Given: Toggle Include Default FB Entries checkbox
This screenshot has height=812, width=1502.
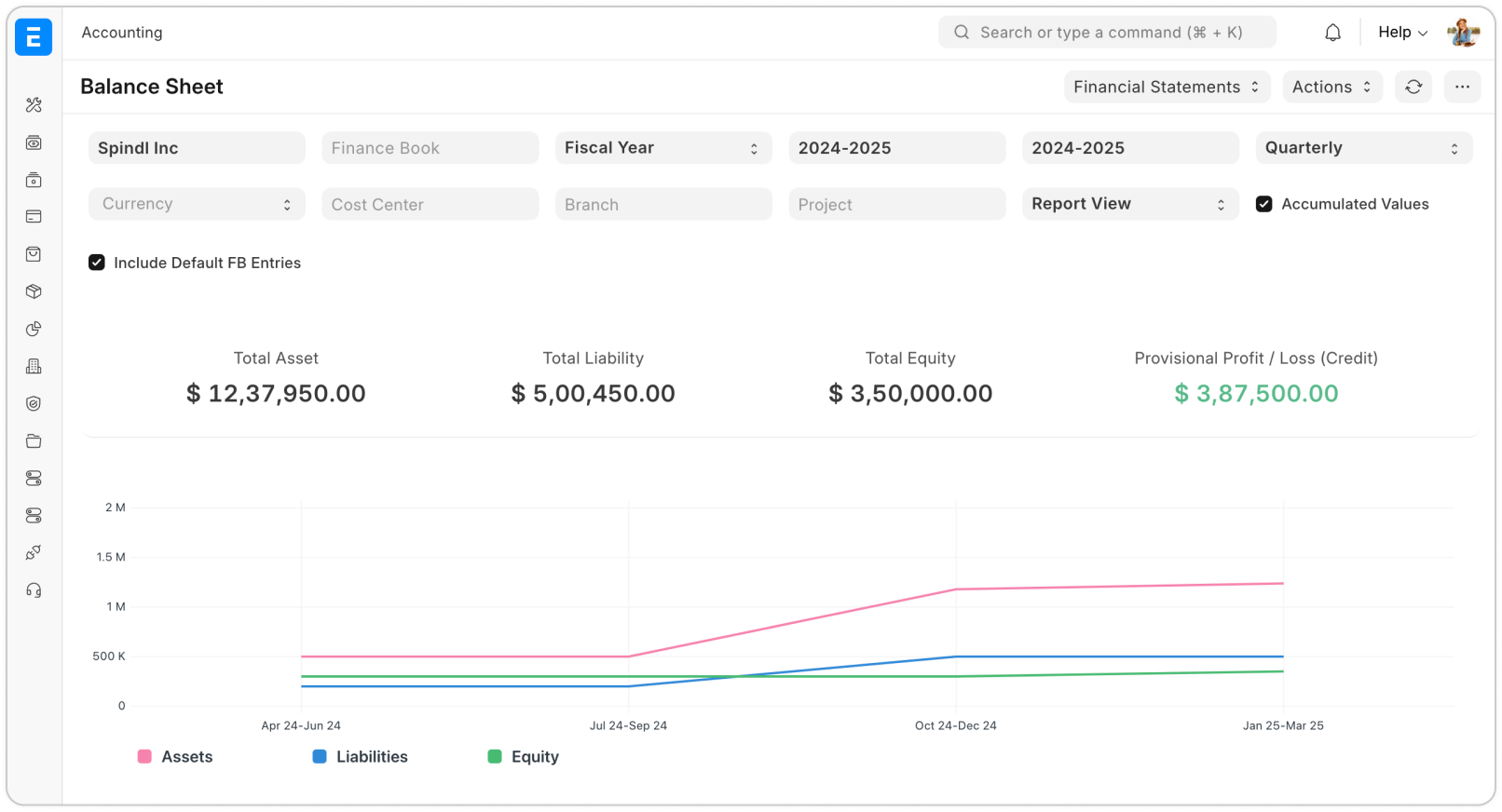Looking at the screenshot, I should 97,263.
